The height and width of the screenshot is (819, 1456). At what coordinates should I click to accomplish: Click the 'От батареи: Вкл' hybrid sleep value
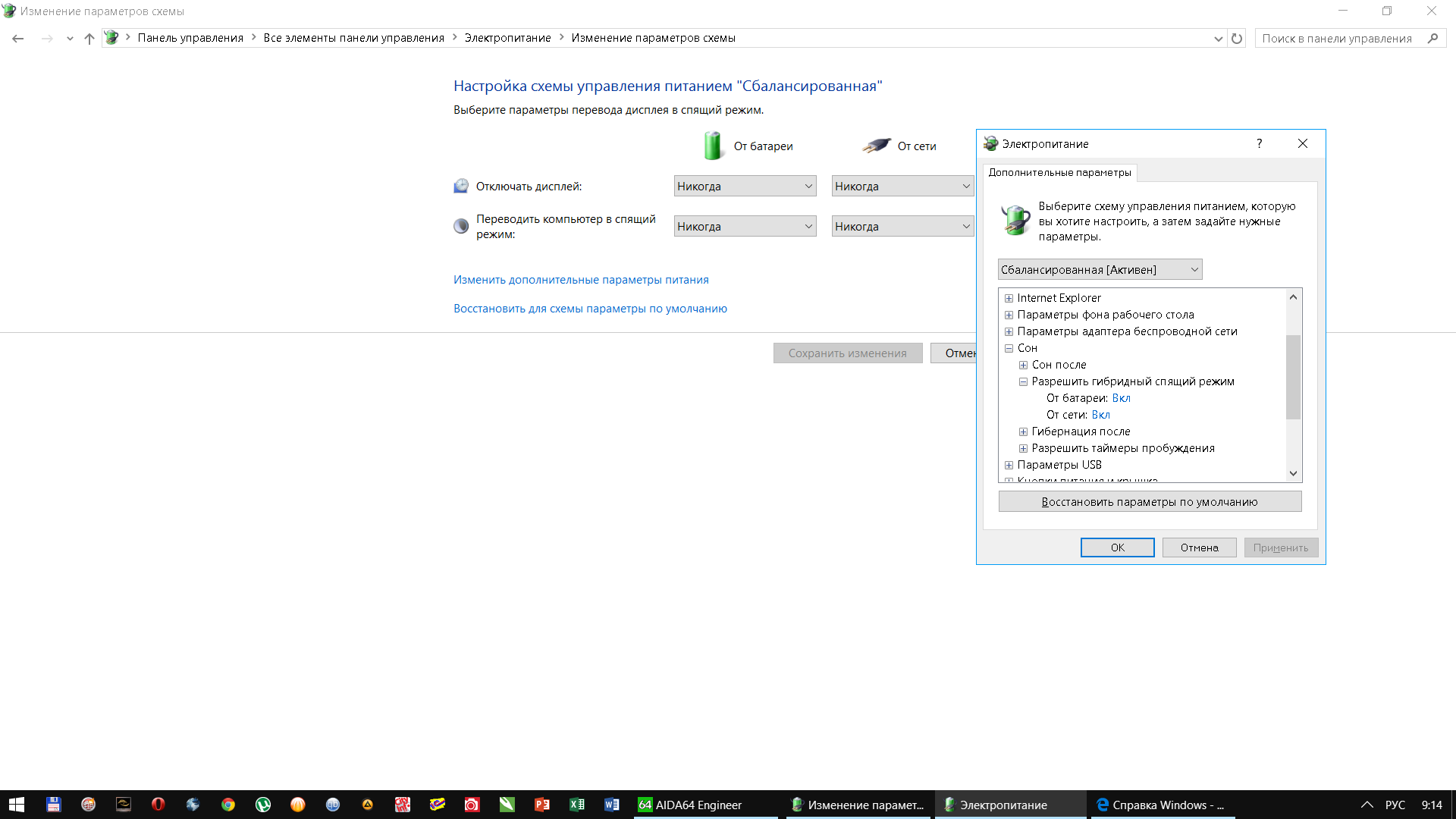1121,398
